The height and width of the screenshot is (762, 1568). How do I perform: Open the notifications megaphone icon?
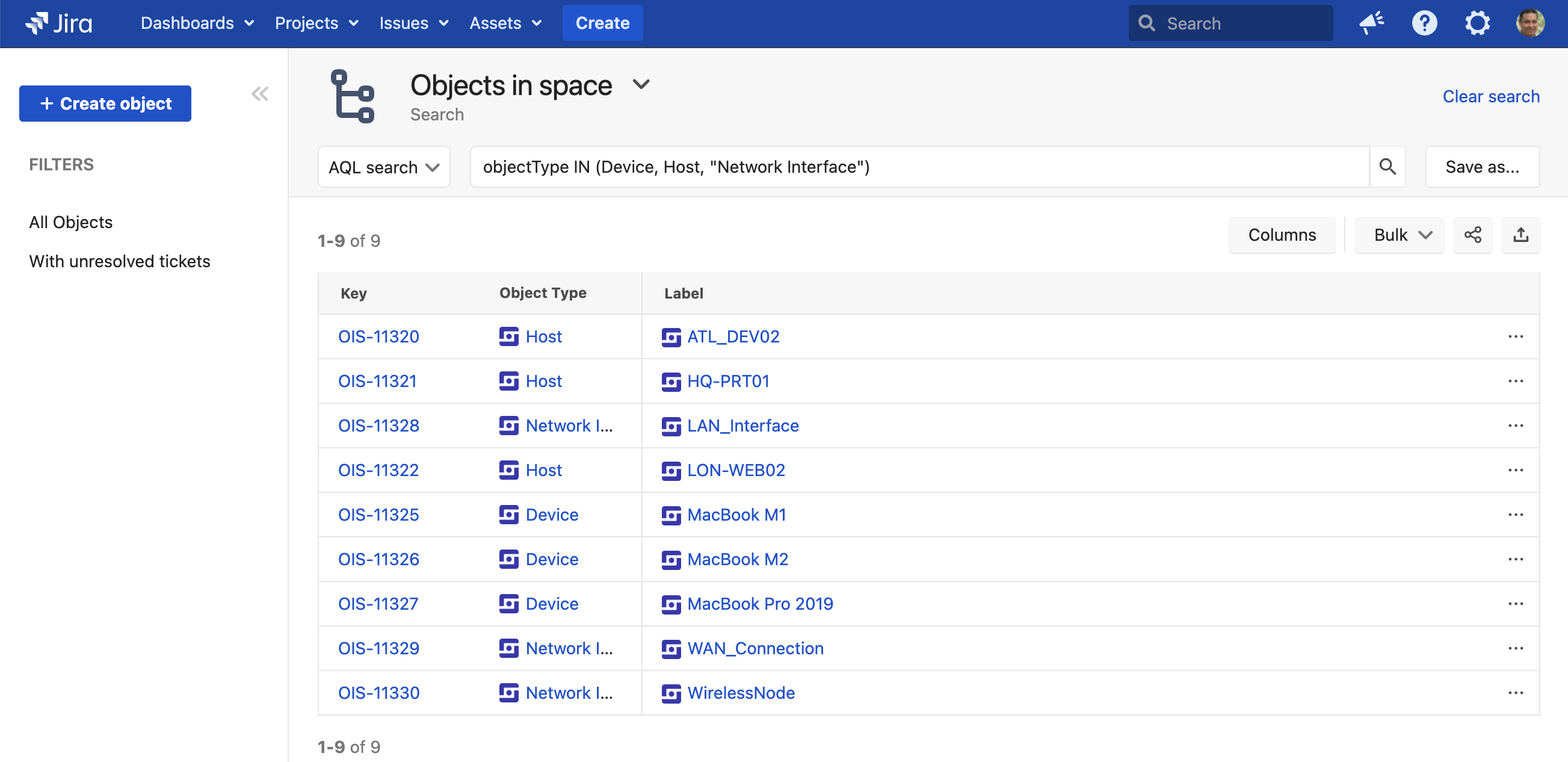[1371, 23]
